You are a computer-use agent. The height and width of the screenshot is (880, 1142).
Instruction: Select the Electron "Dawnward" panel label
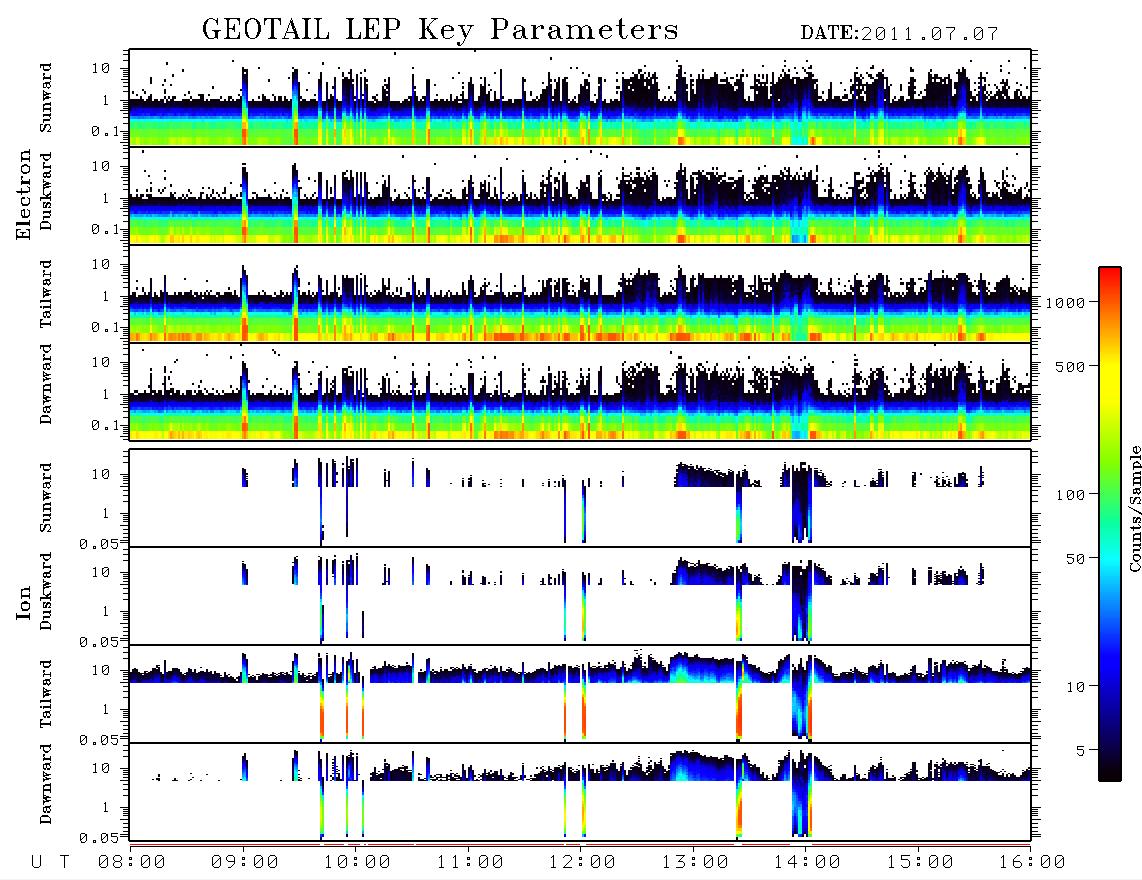46,384
